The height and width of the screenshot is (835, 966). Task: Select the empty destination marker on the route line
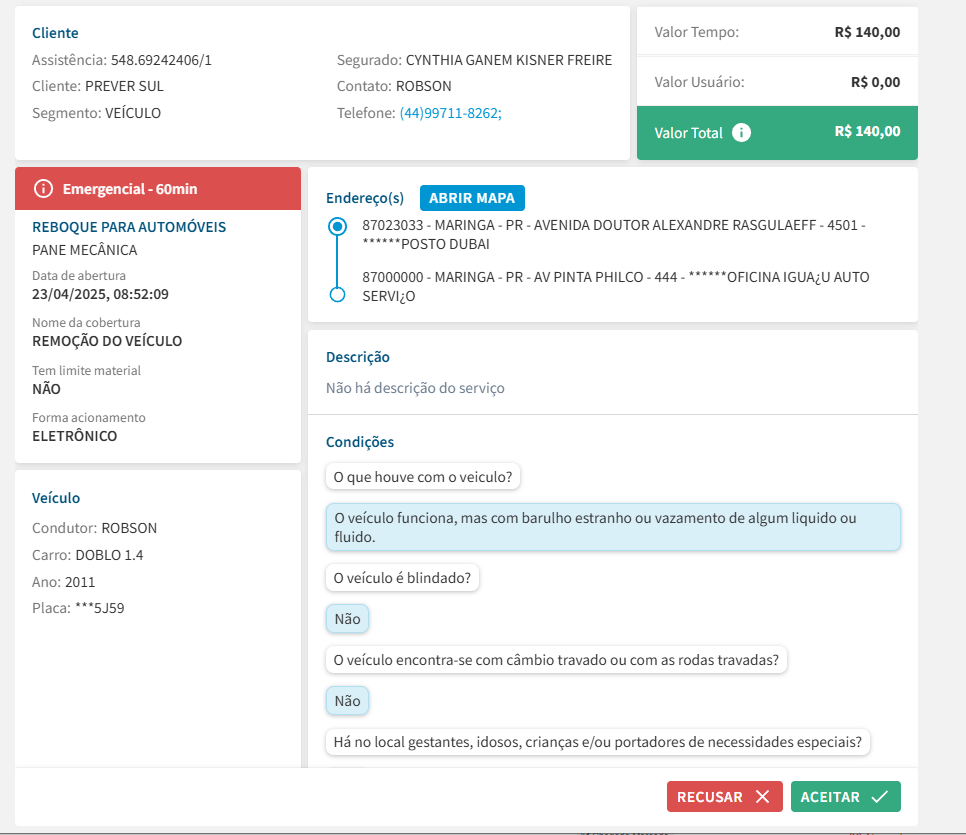click(338, 294)
